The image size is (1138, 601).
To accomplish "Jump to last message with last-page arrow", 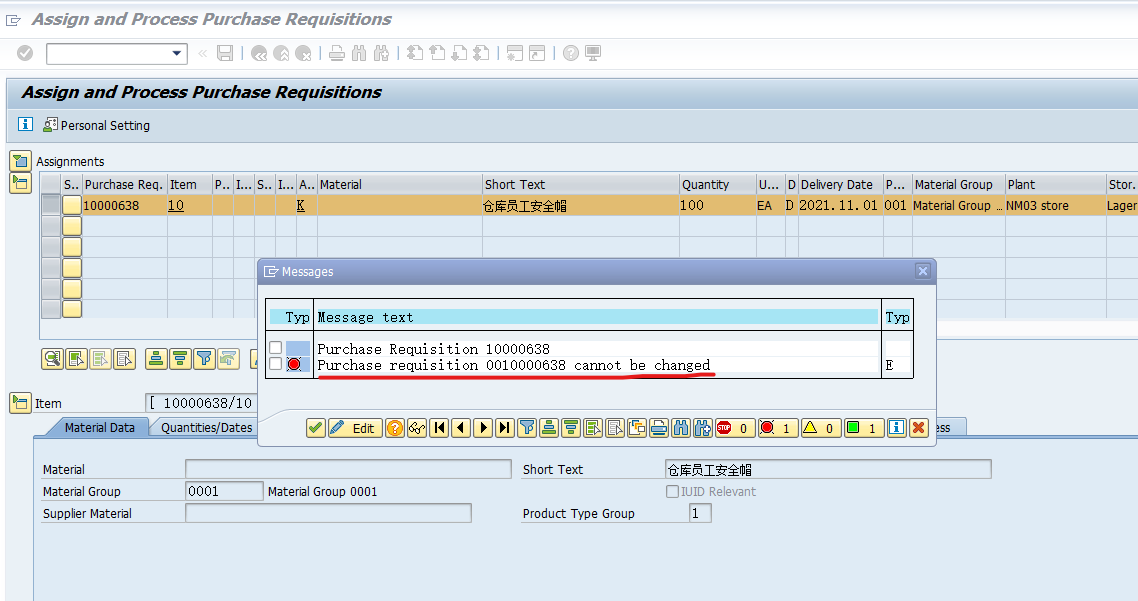I will [505, 428].
